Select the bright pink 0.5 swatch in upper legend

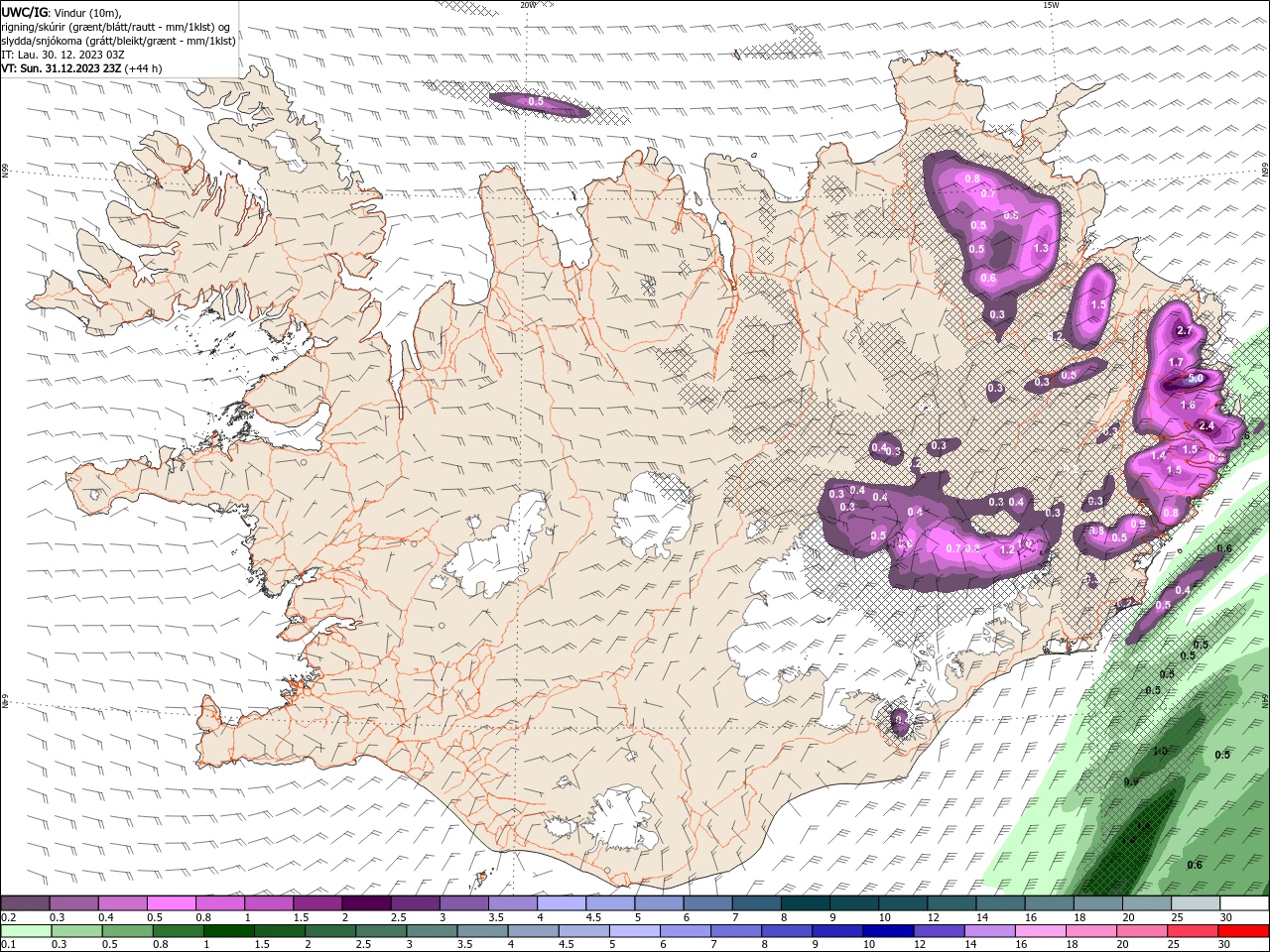click(x=172, y=902)
